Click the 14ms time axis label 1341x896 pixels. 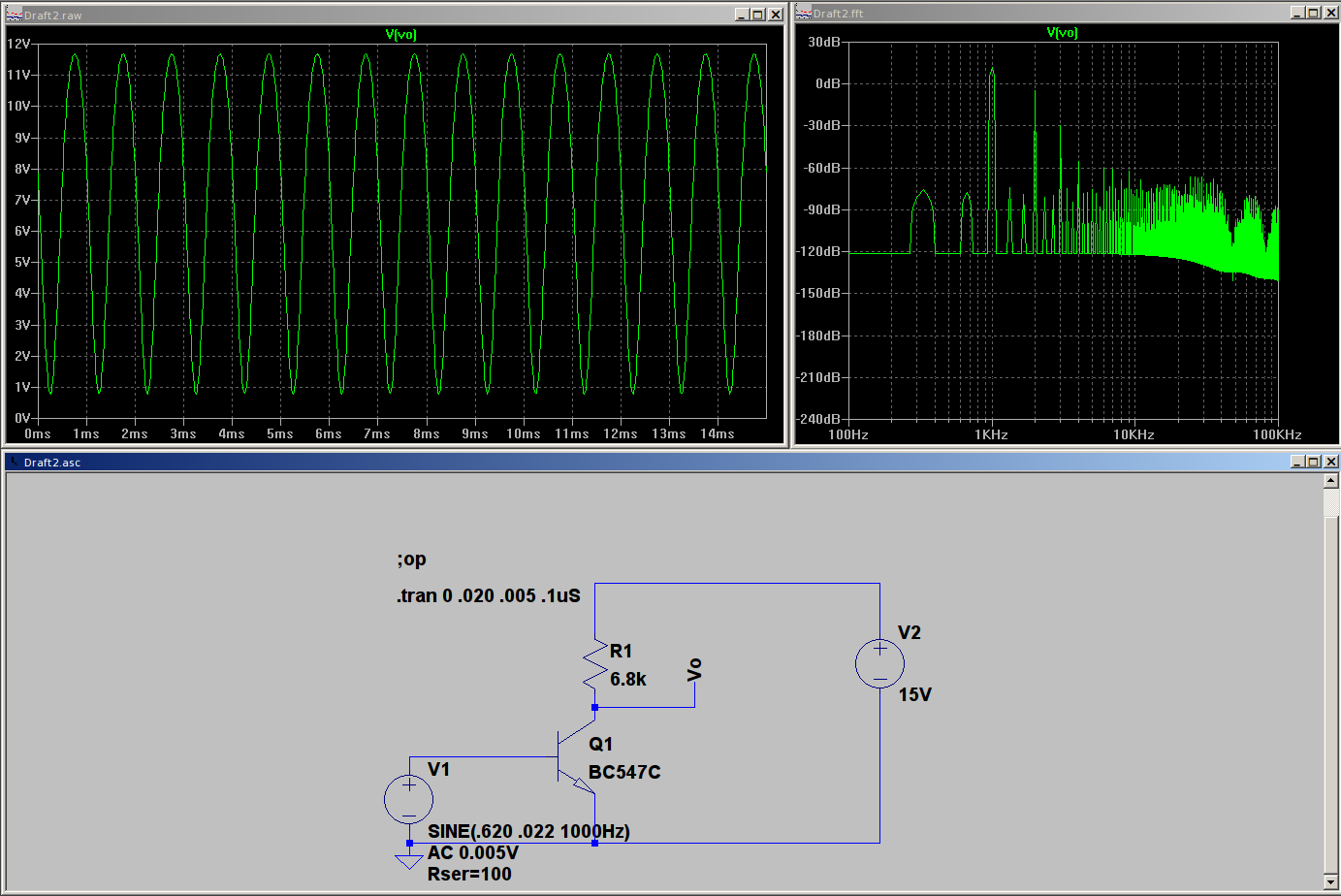click(718, 433)
